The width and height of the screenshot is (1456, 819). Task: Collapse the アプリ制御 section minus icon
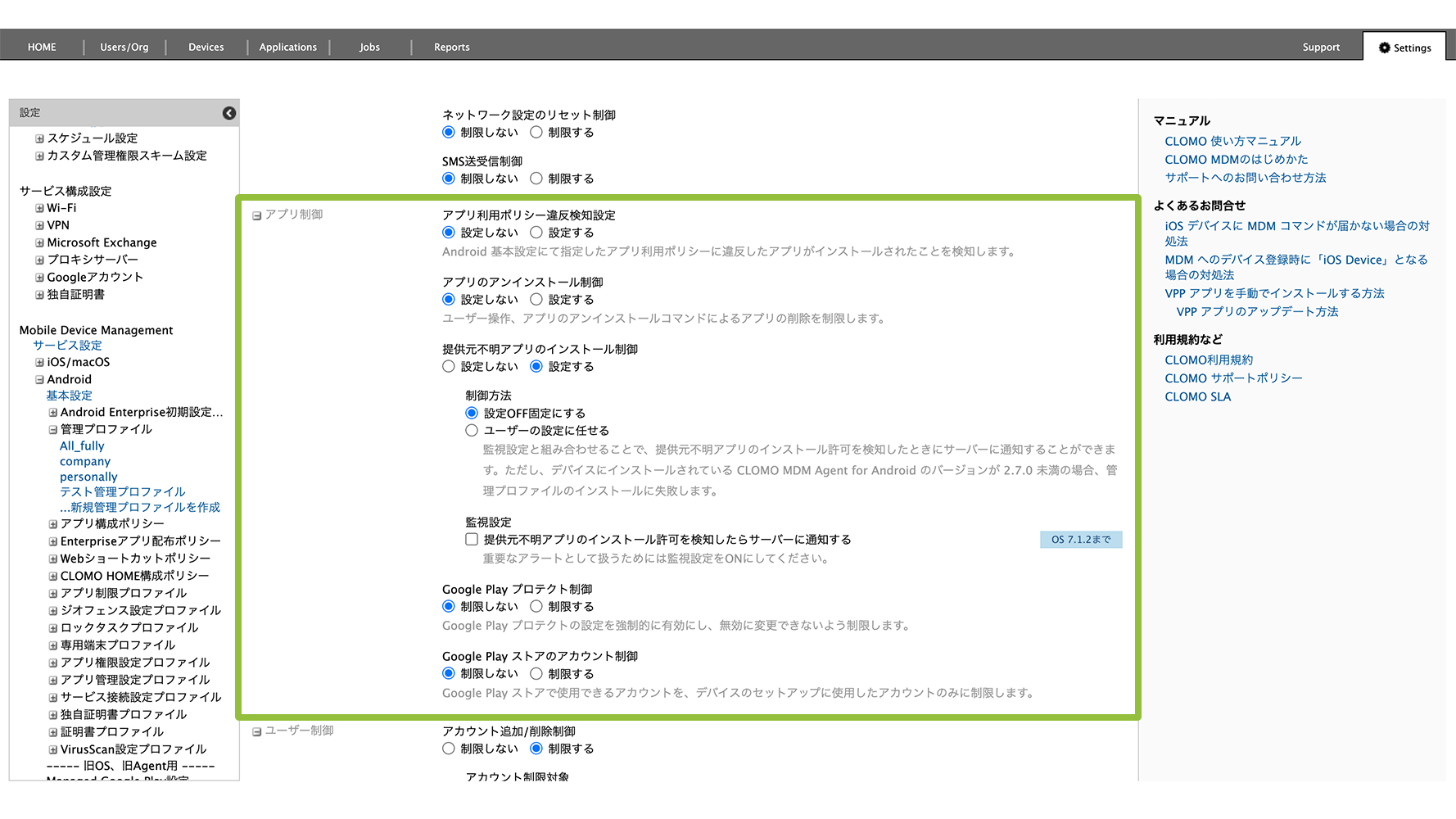pyautogui.click(x=257, y=215)
